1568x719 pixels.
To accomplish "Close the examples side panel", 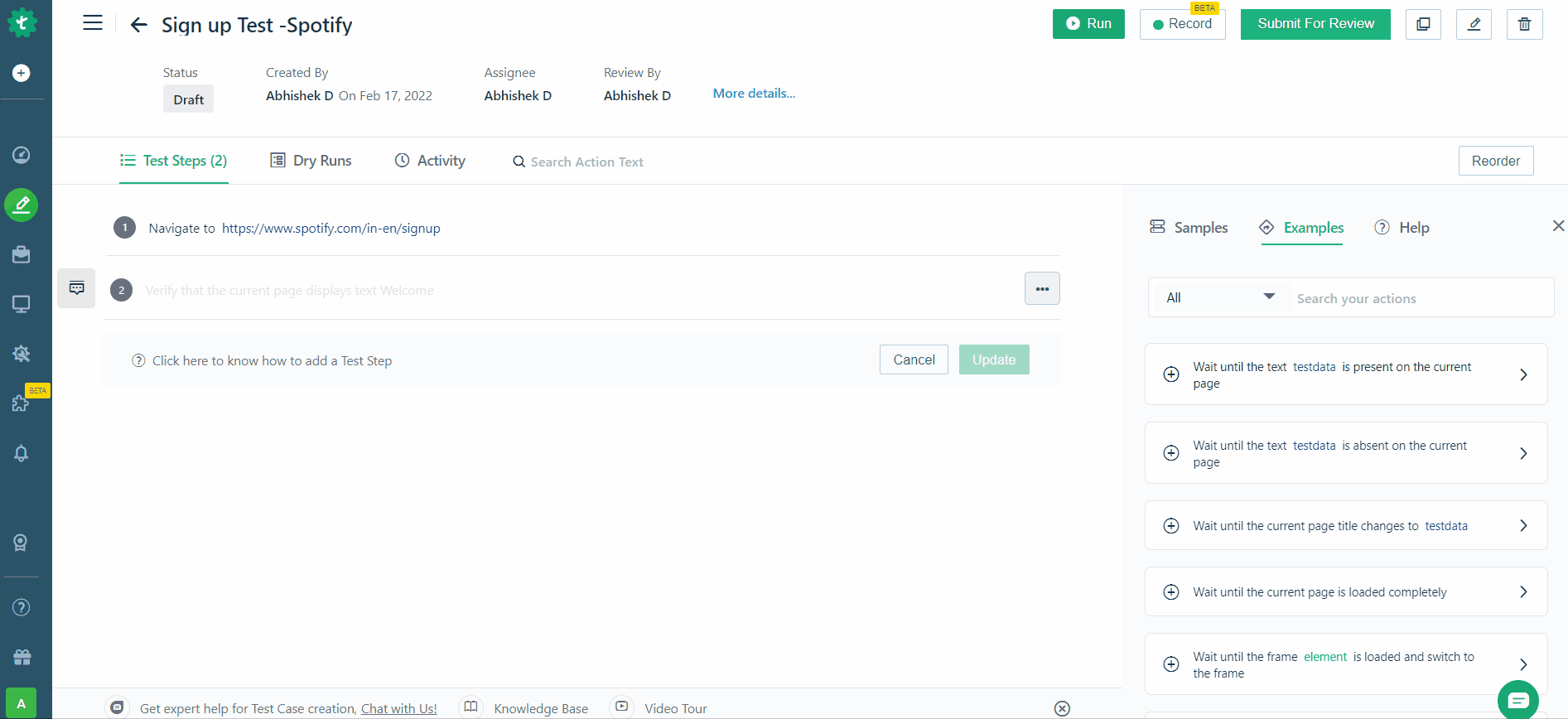I will pyautogui.click(x=1558, y=225).
